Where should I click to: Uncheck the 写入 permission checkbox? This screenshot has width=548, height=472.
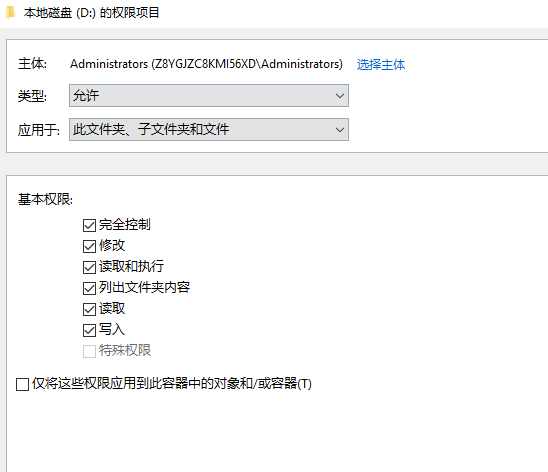click(x=89, y=330)
